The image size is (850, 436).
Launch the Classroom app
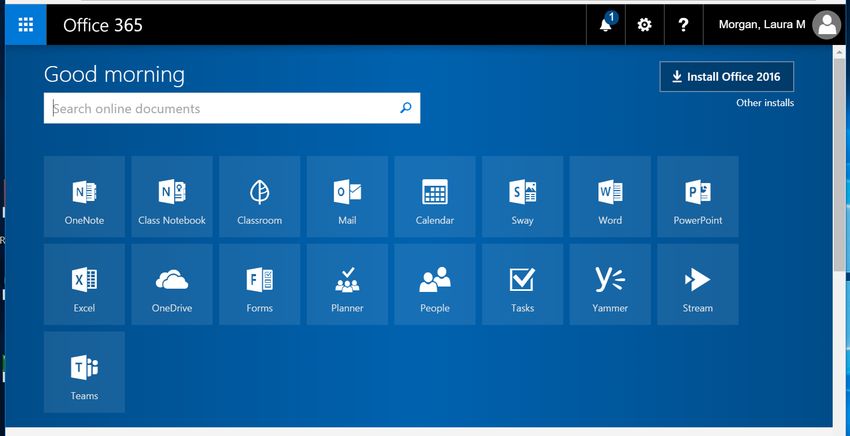(260, 196)
